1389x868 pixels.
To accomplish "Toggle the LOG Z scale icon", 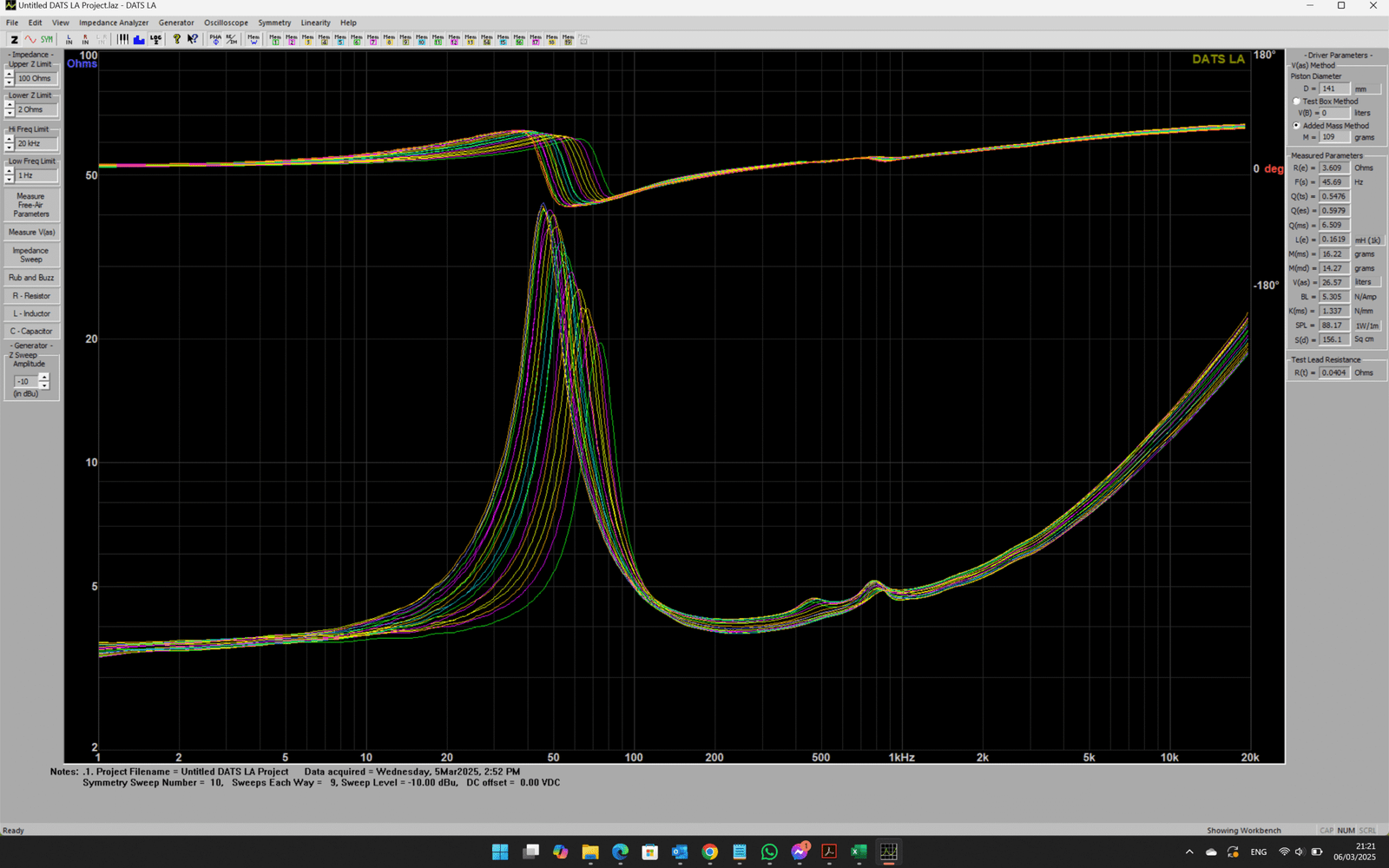I will 155,39.
